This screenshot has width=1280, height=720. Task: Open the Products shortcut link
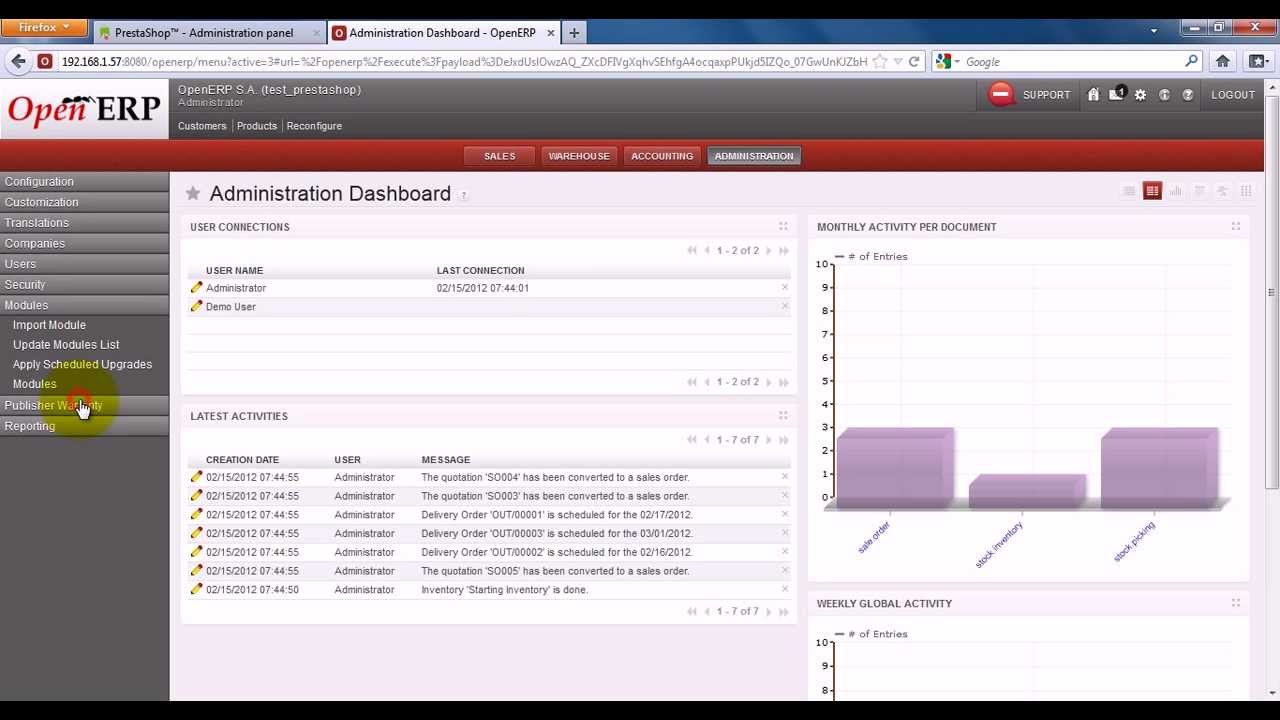coord(257,126)
